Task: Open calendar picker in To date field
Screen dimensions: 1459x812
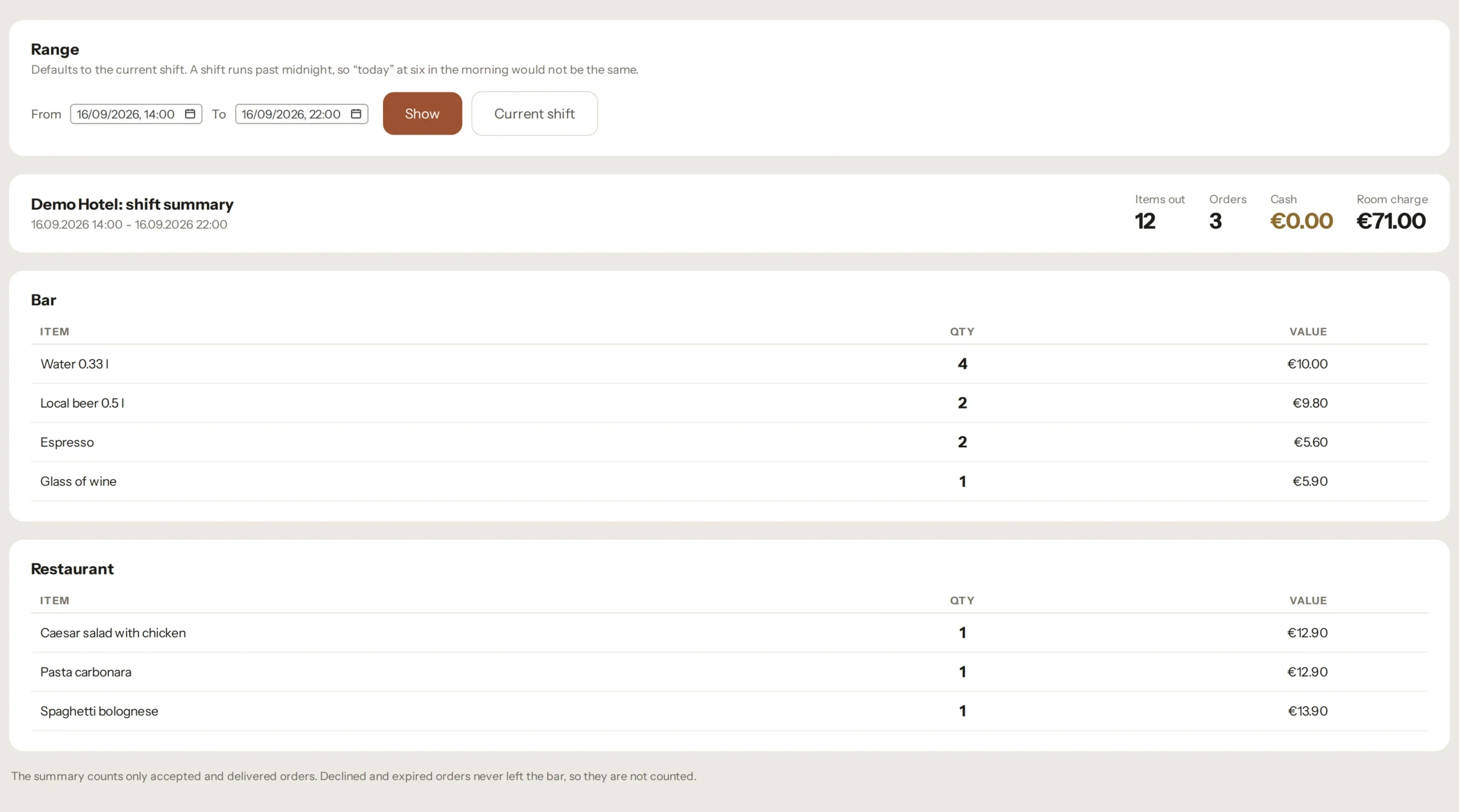Action: pyautogui.click(x=356, y=114)
